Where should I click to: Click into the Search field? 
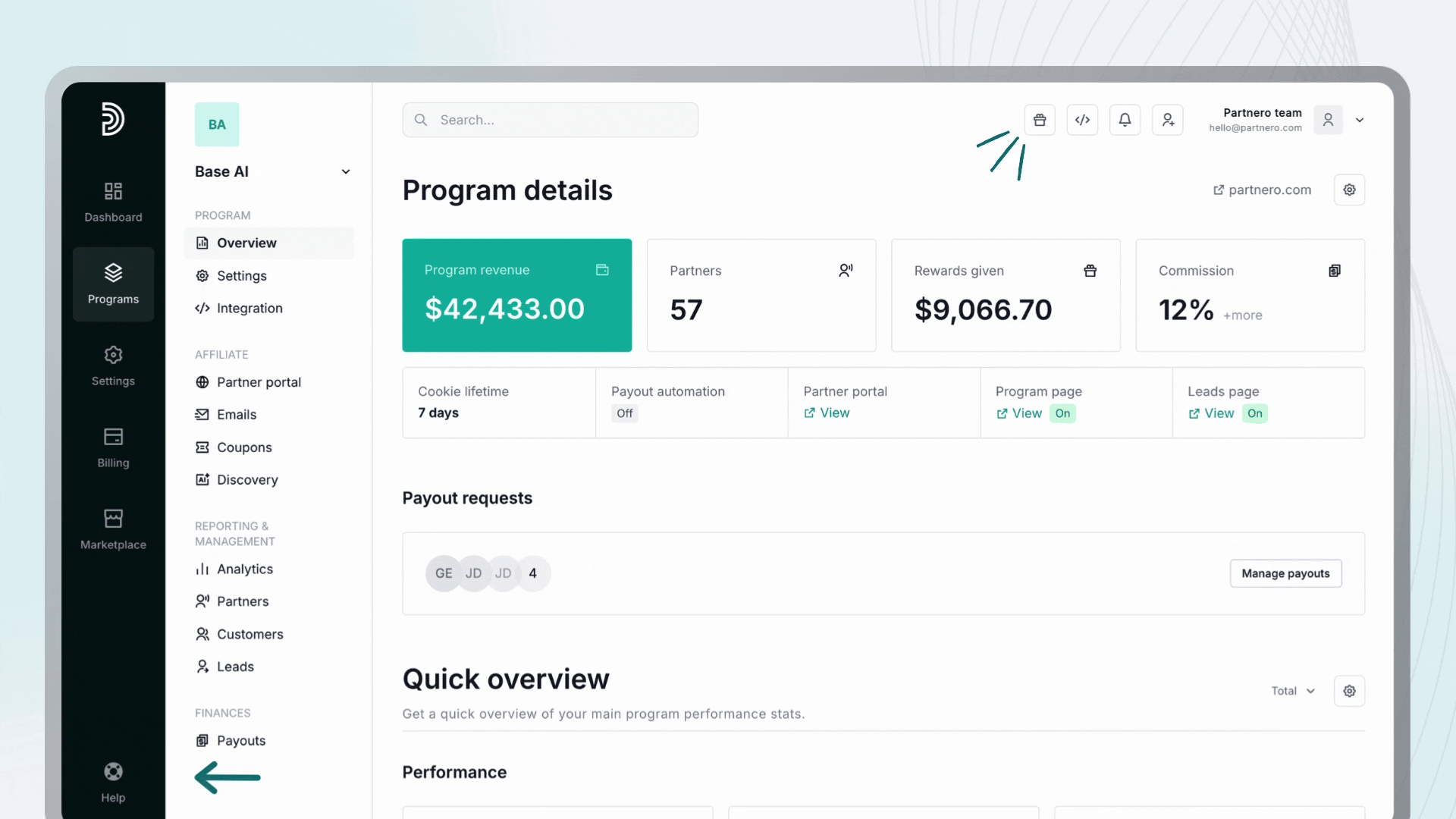click(550, 120)
